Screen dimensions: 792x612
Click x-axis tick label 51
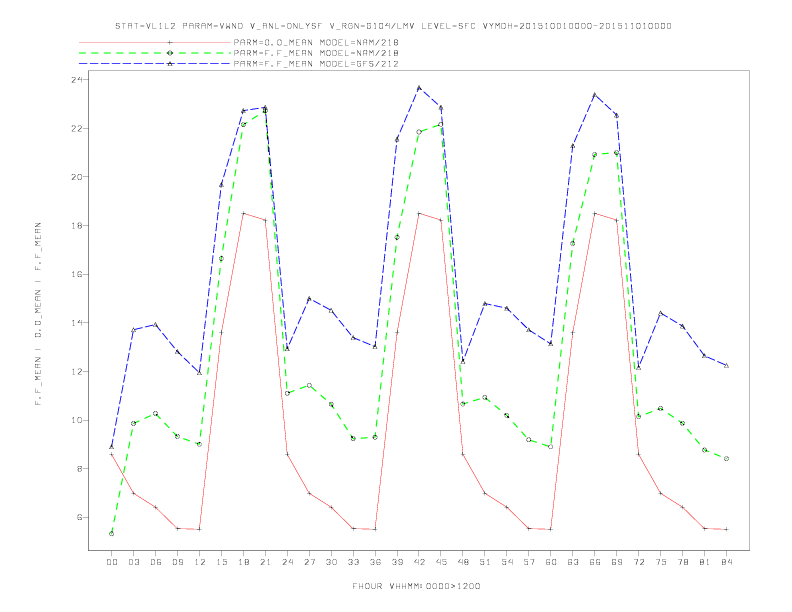(485, 562)
